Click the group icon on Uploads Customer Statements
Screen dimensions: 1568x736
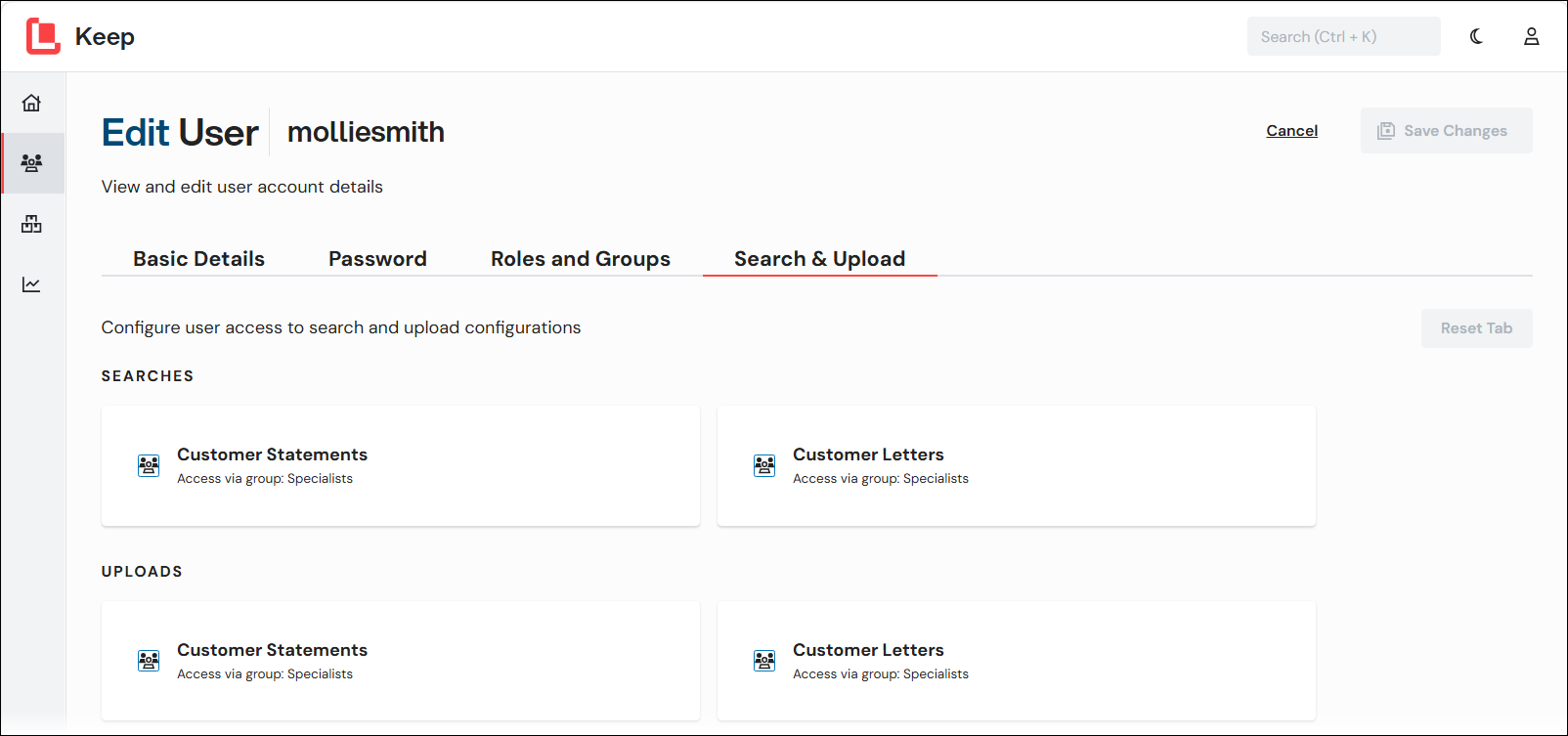point(149,661)
